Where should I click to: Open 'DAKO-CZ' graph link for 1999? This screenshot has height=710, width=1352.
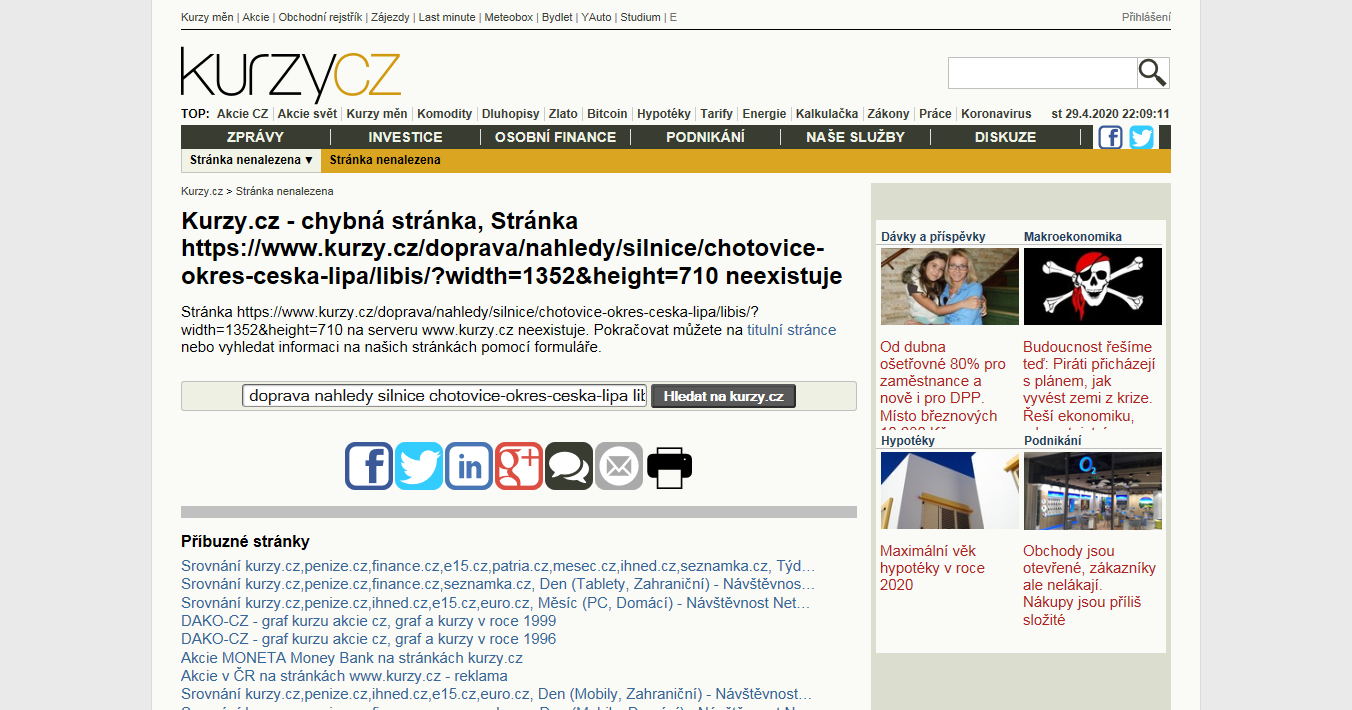pos(368,621)
